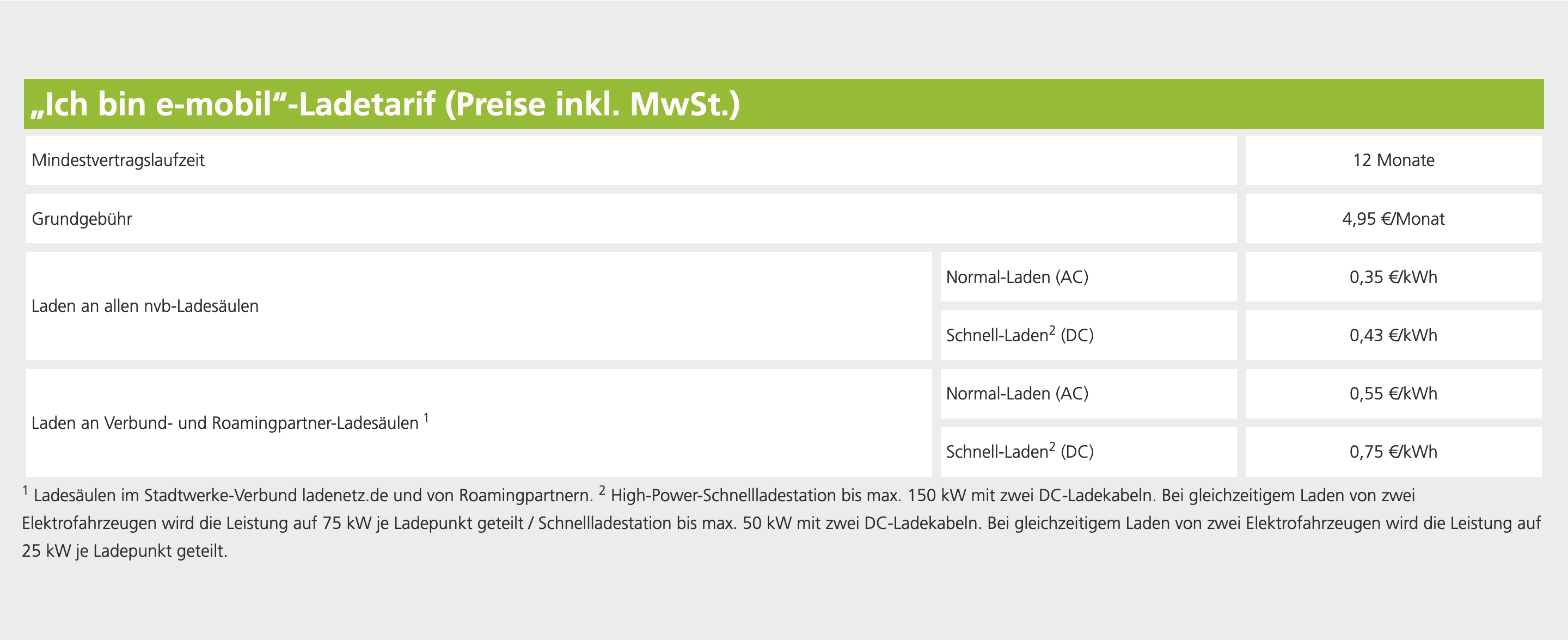Click "Laden an Verbund- und Roamingpartner-Ladesäulen" label
1568x640 pixels.
point(225,423)
